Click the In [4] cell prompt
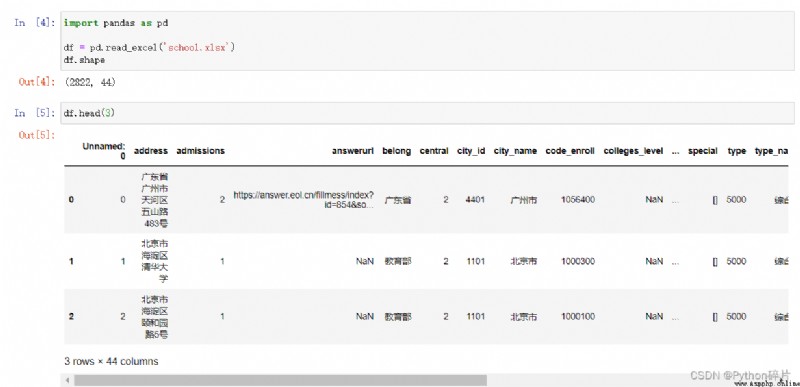The image size is (800, 387). pyautogui.click(x=35, y=23)
